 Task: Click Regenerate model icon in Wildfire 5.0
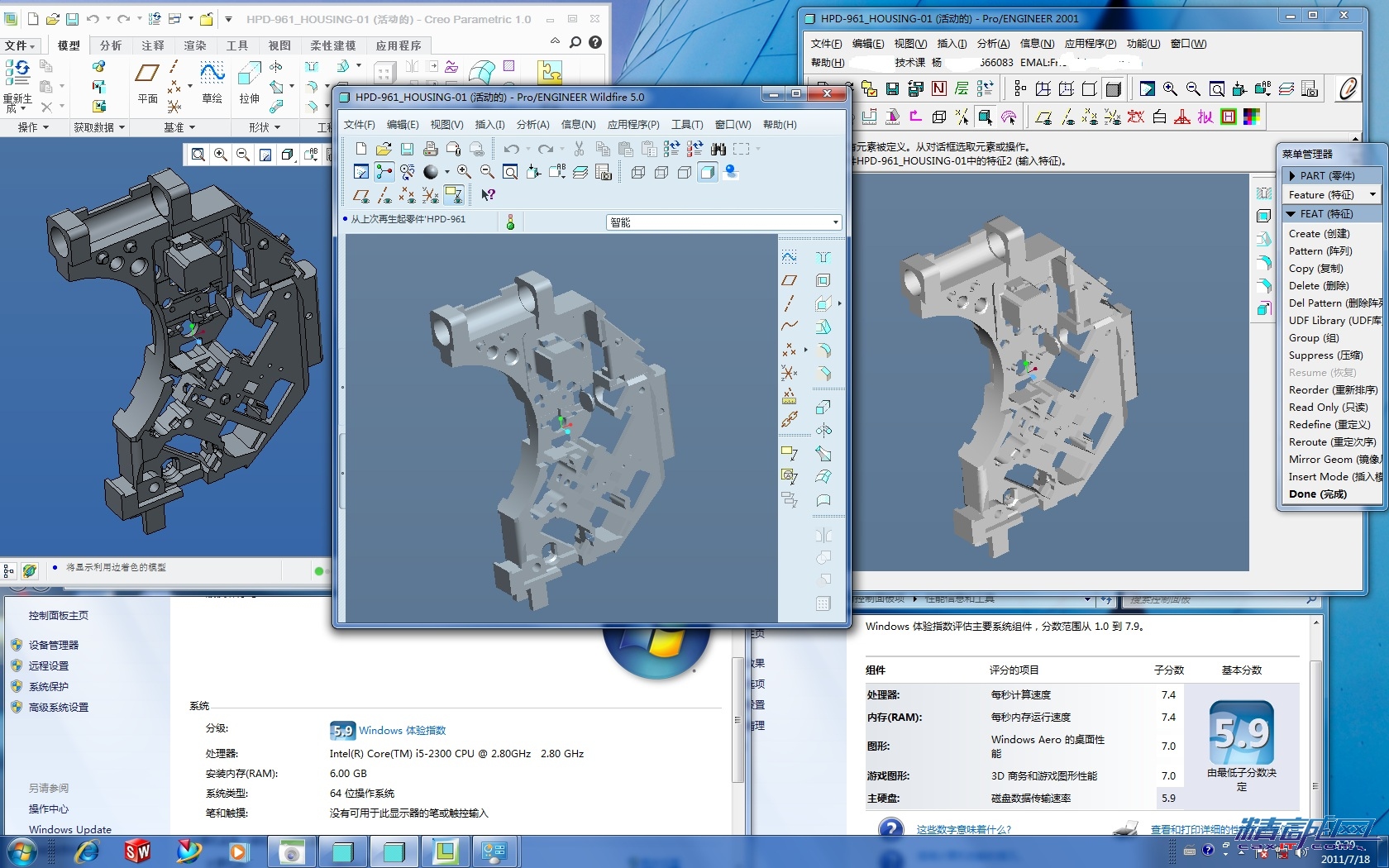671,149
